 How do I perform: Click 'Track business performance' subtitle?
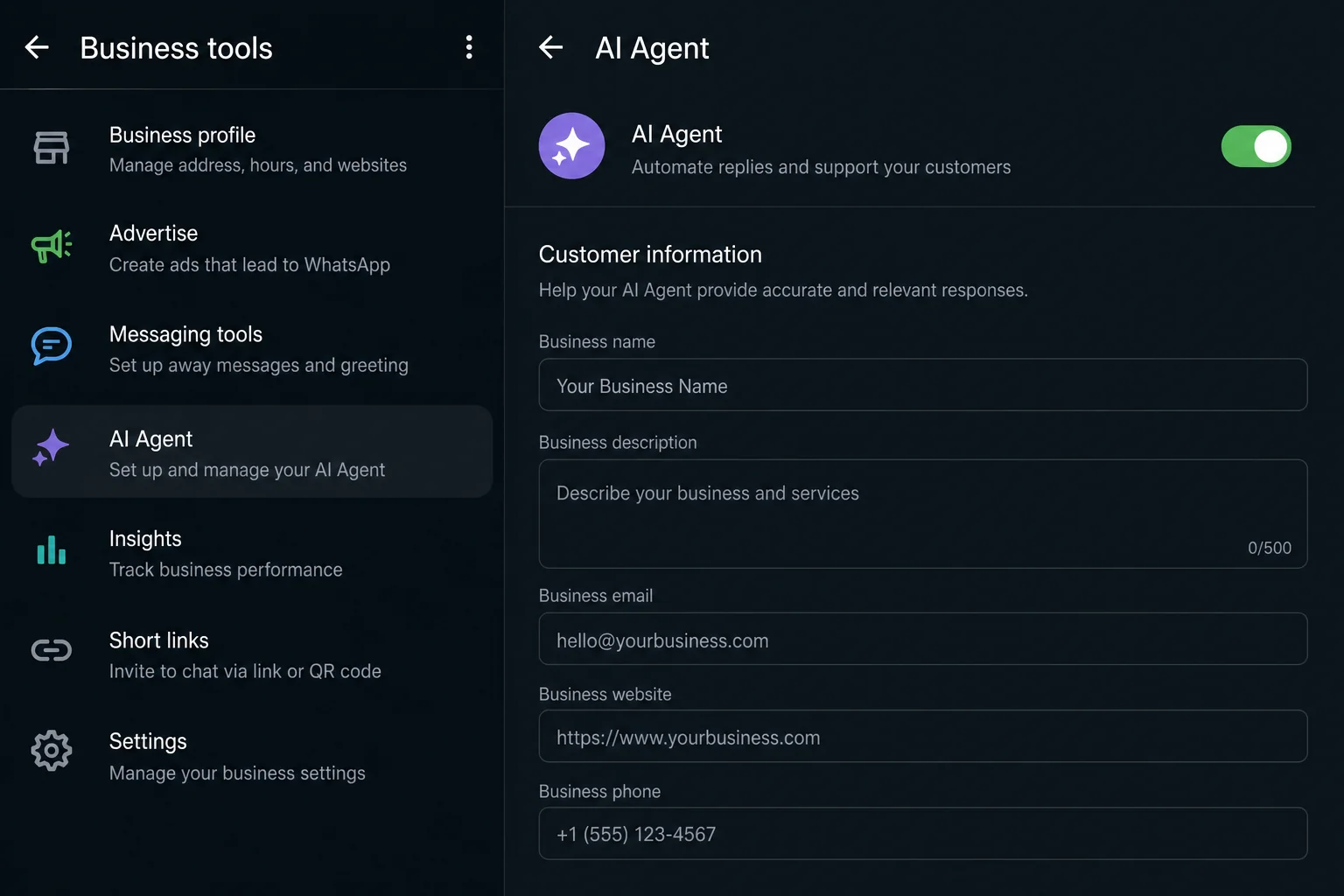[x=226, y=570]
